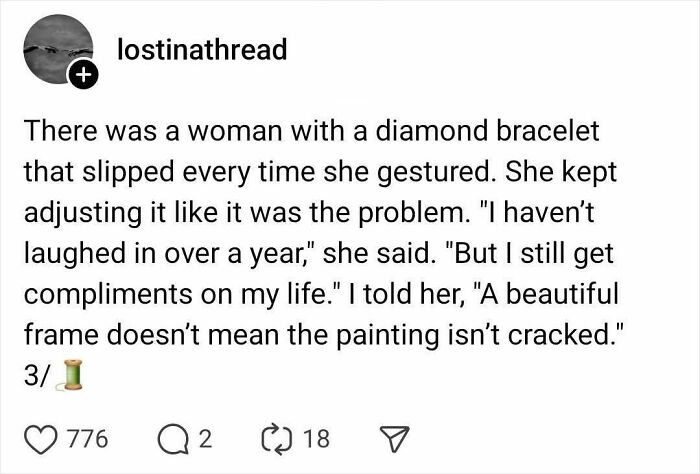Repost using the circular arrows icon
This screenshot has height=474, width=700.
[276, 439]
